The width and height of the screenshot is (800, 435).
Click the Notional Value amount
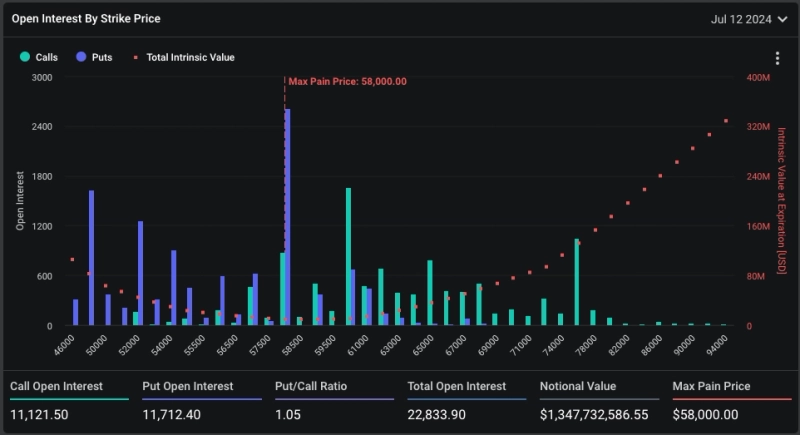[594, 415]
